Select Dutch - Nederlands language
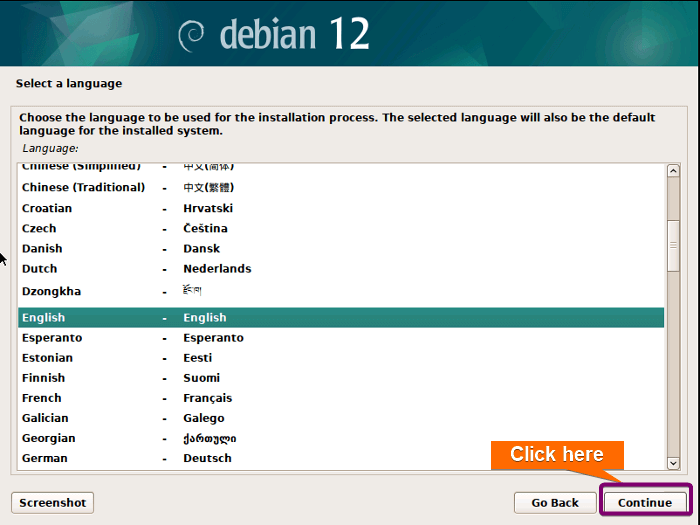The image size is (700, 525). [341, 268]
